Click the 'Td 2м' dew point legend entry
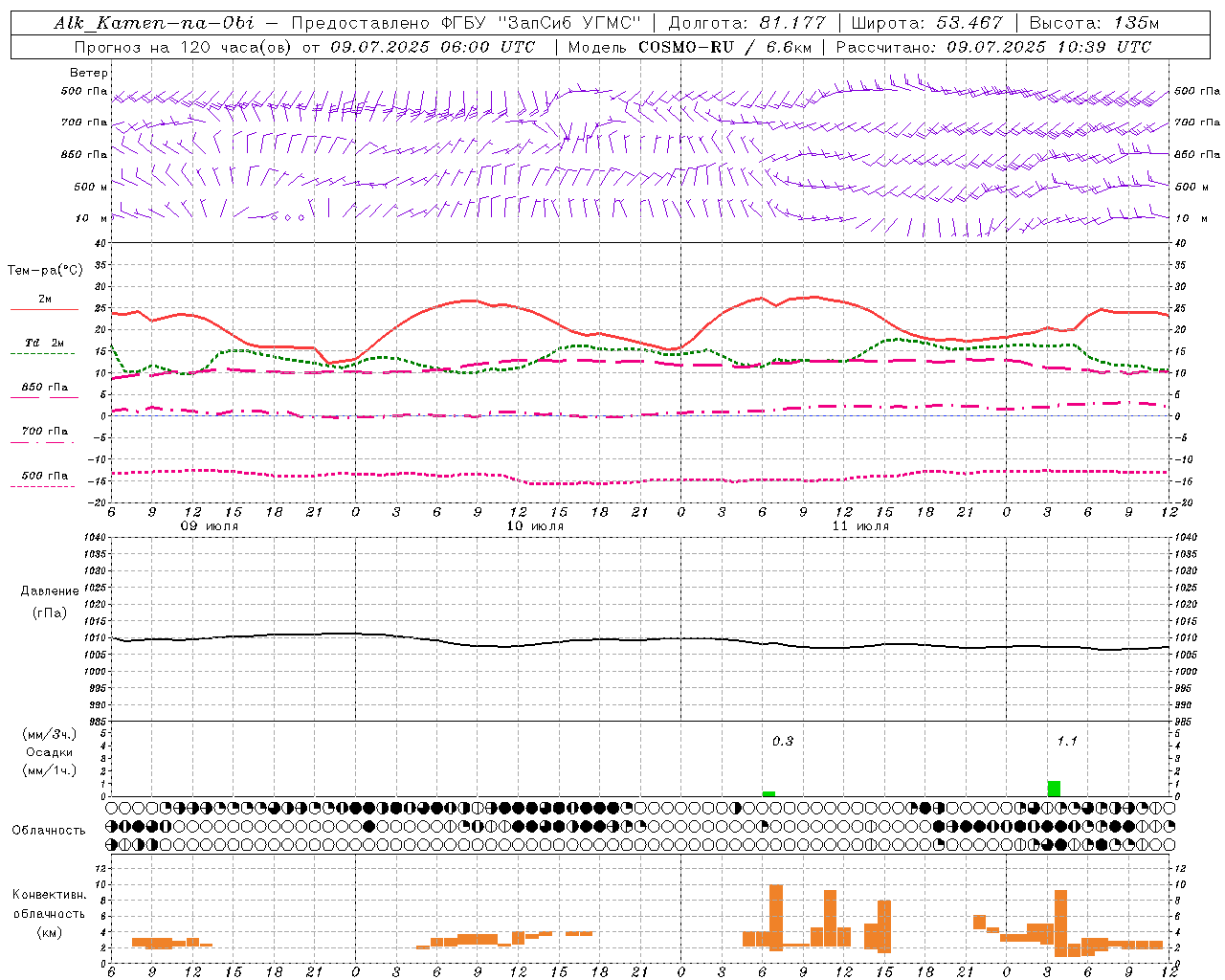 pos(45,343)
